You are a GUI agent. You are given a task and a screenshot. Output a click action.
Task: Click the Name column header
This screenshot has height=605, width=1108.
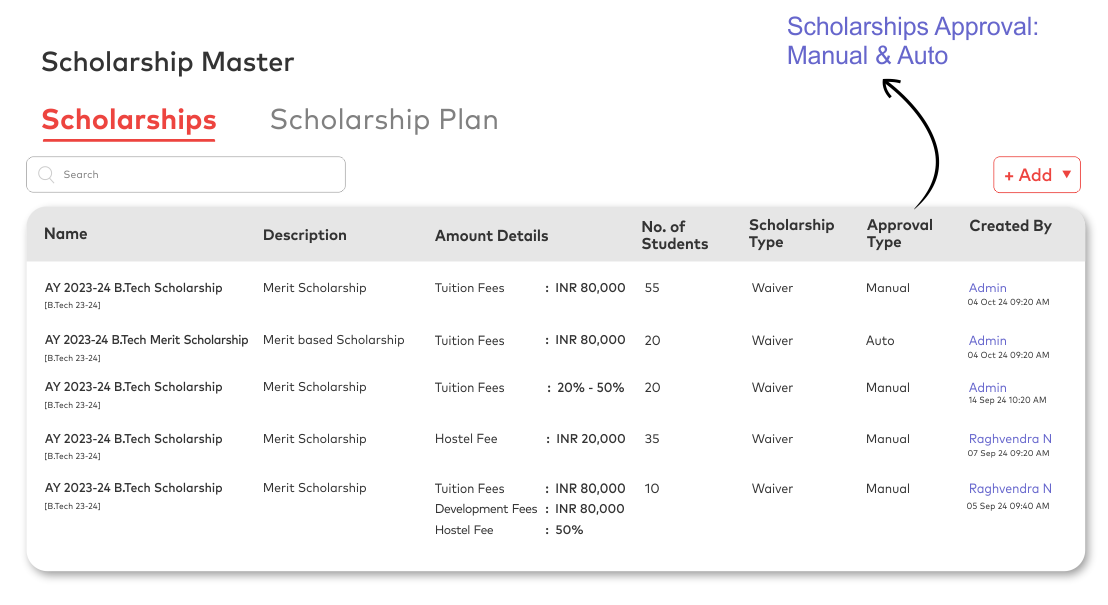66,234
